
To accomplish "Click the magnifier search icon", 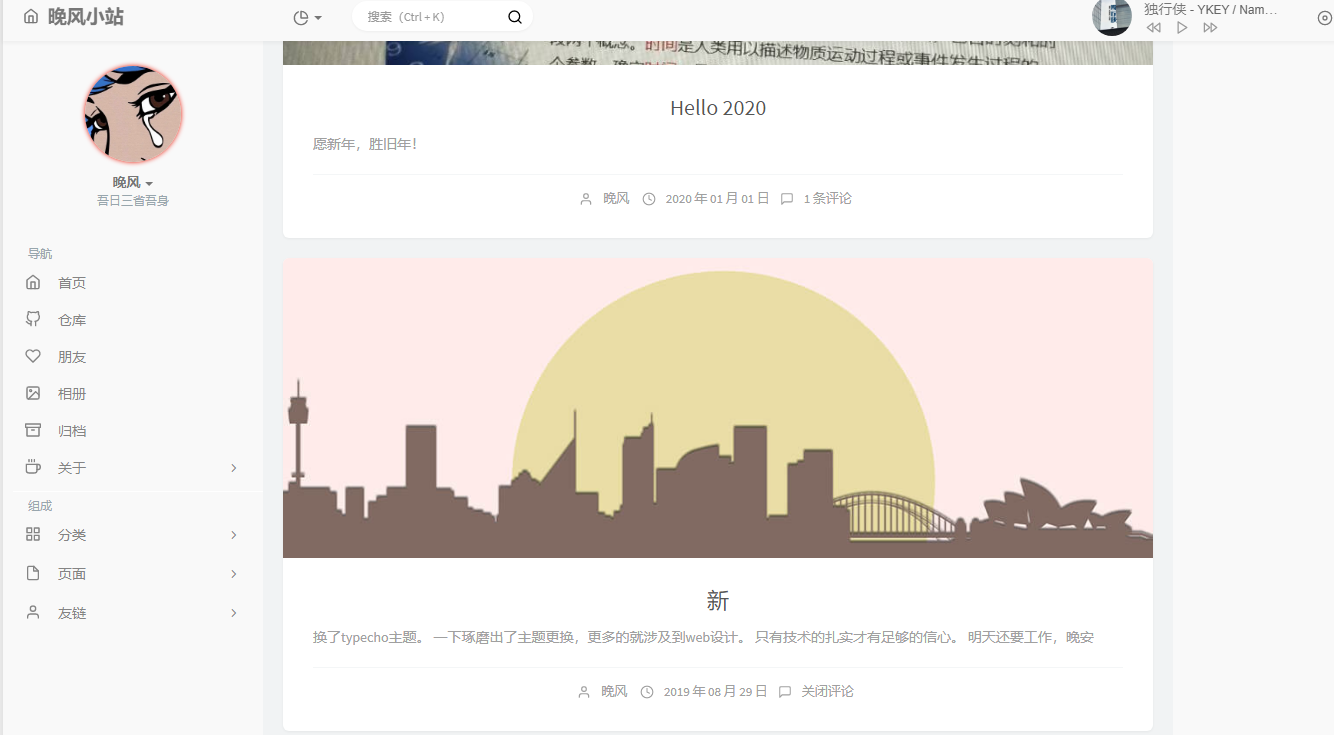I will coord(515,17).
